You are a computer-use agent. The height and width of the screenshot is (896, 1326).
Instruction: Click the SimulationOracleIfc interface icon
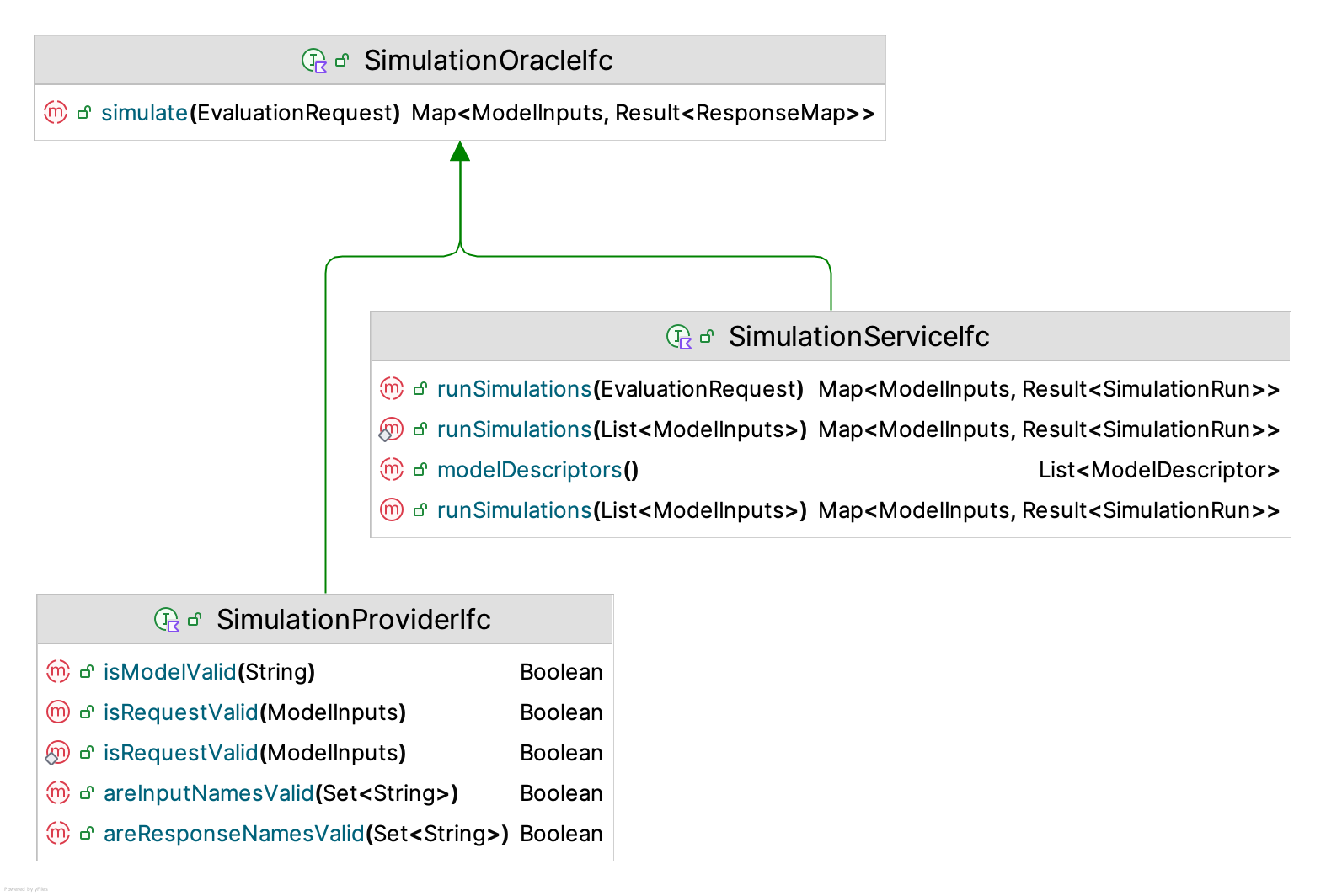(314, 61)
